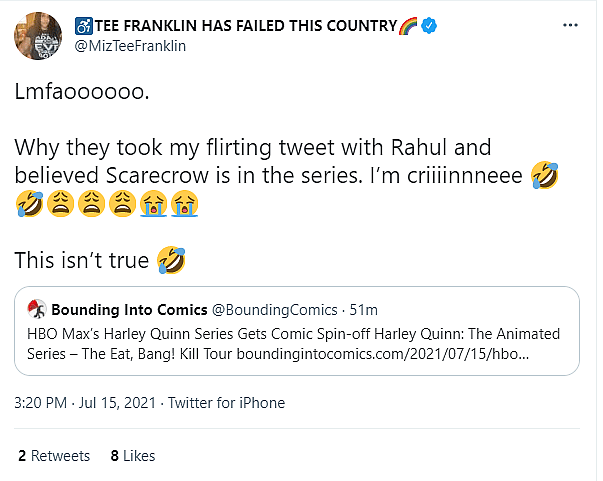Viewport: 603px width, 481px height.
Task: Click the Bounding Into Comics avatar icon
Action: [x=37, y=309]
